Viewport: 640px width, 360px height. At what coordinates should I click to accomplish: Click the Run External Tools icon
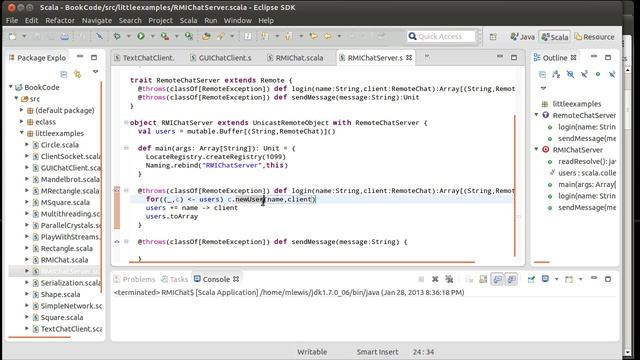pyautogui.click(x=165, y=36)
